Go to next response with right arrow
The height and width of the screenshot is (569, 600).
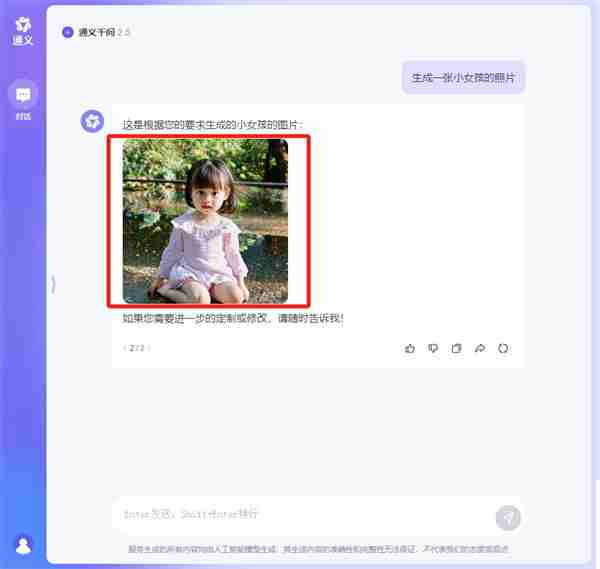[148, 348]
